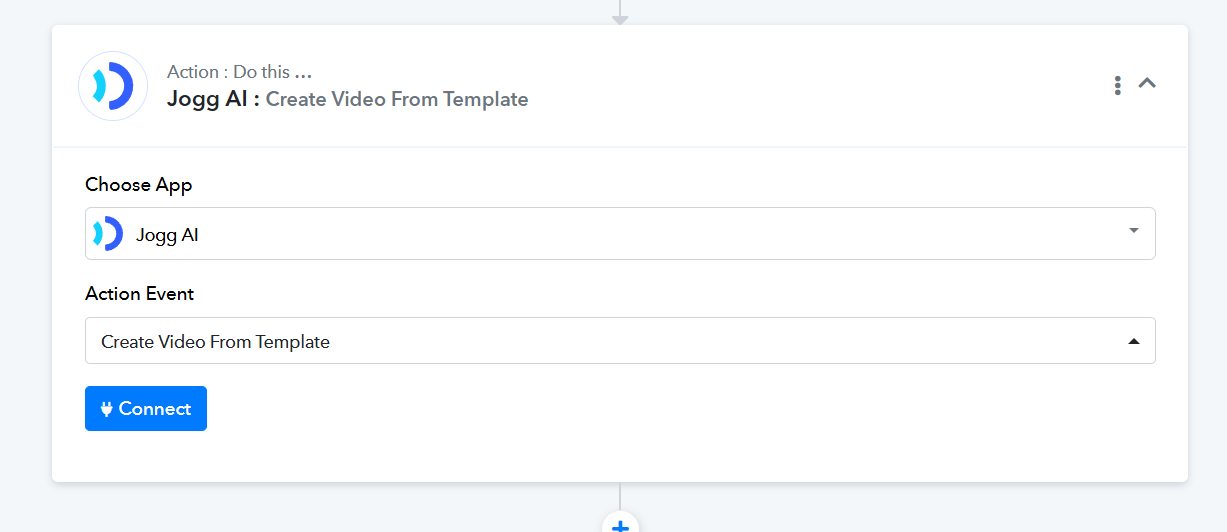This screenshot has height=532, width=1227.
Task: Add a new step with the plus button
Action: point(620,525)
